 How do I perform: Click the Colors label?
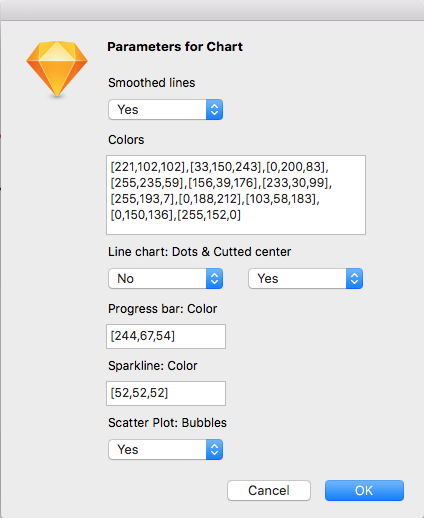126,140
